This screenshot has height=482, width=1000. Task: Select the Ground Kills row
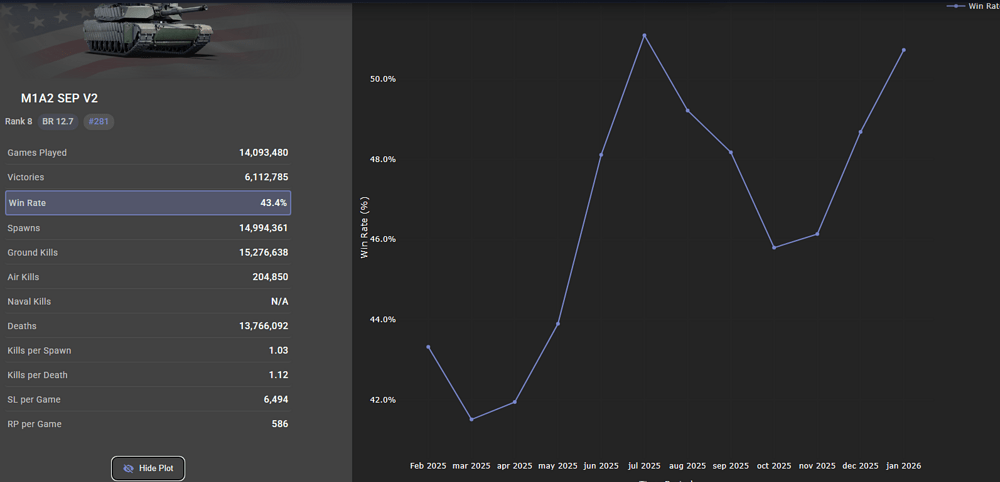[x=148, y=253]
